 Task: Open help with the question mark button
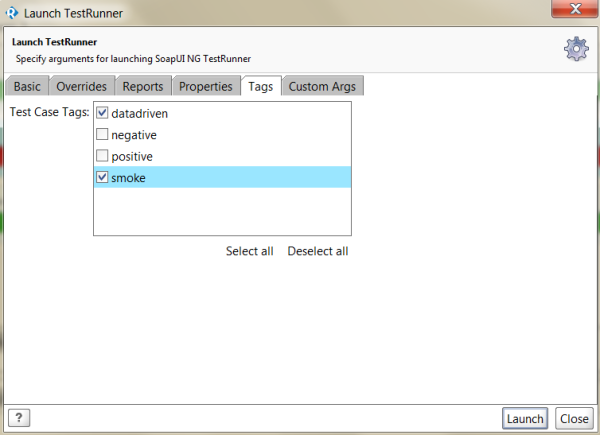click(19, 418)
